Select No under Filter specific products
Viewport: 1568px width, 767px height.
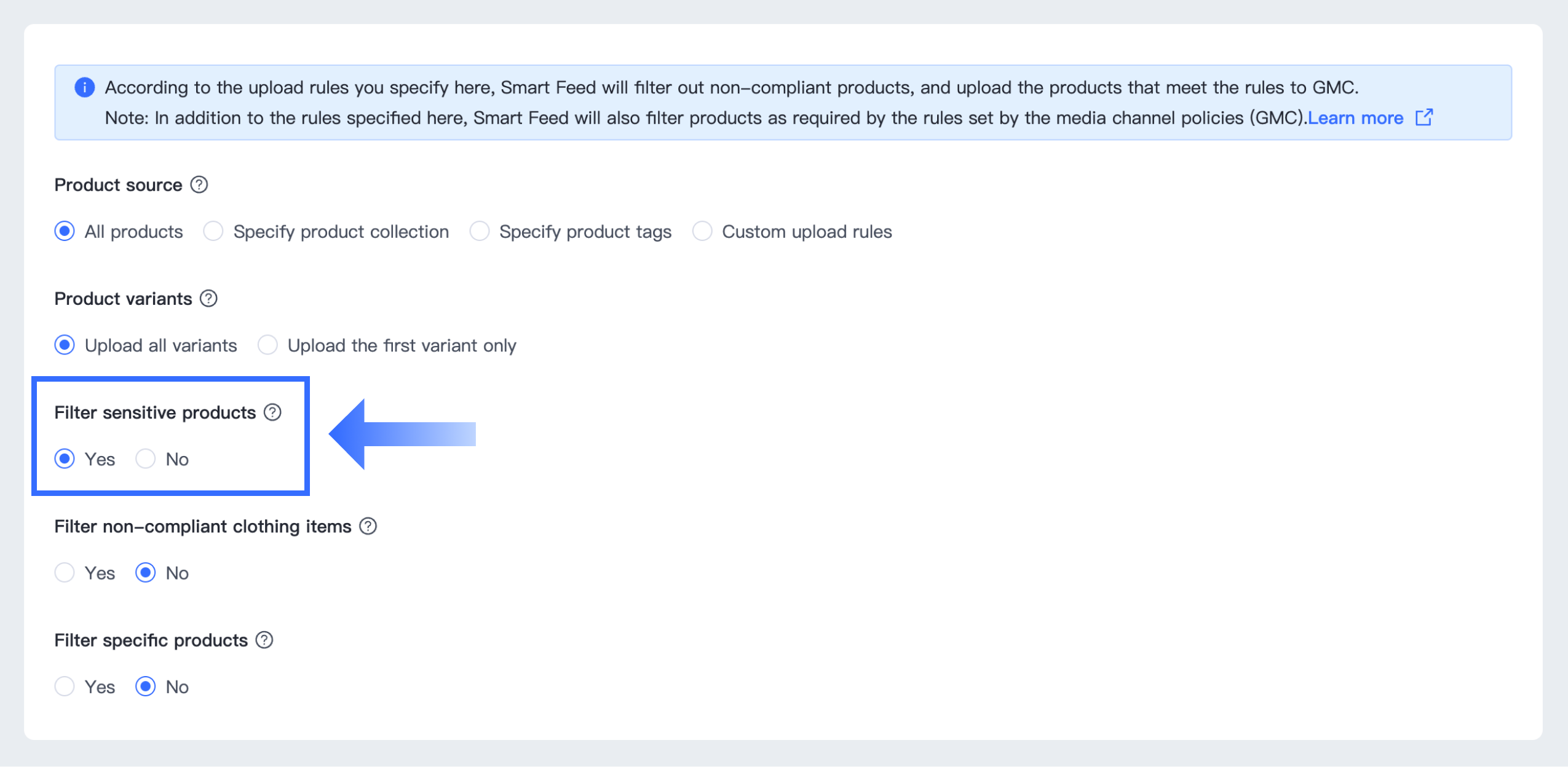coord(146,686)
